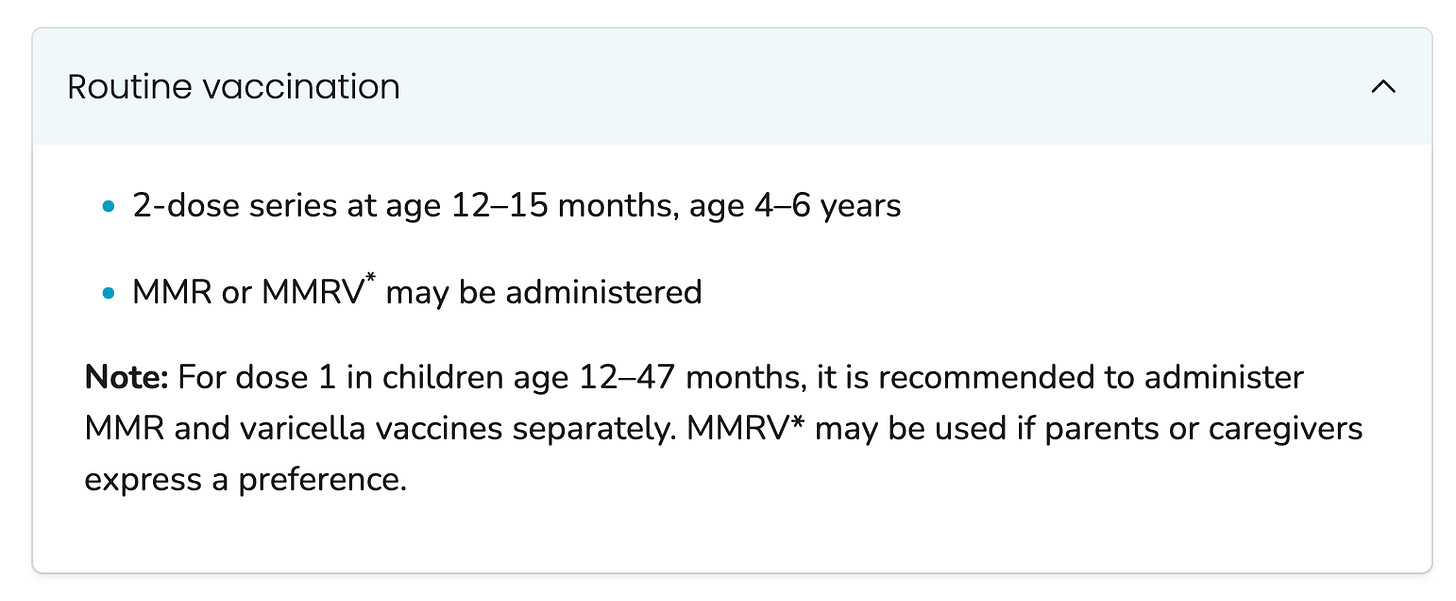Click the Routine vaccination header
This screenshot has width=1456, height=601.
click(233, 87)
